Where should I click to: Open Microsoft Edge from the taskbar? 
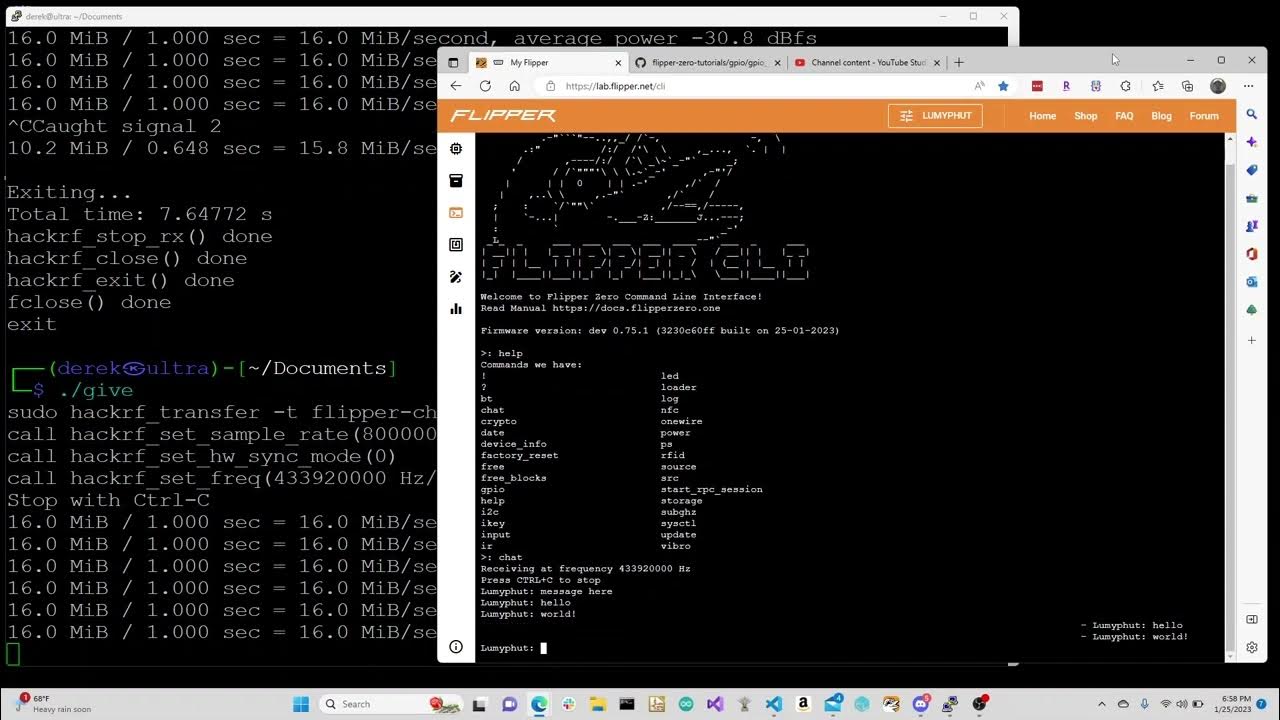tap(539, 704)
